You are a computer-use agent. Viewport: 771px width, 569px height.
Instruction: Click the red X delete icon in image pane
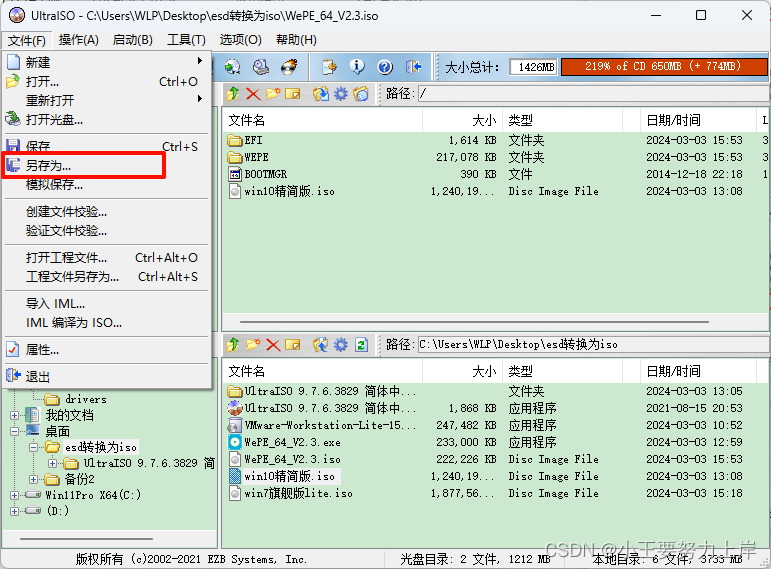[x=253, y=93]
